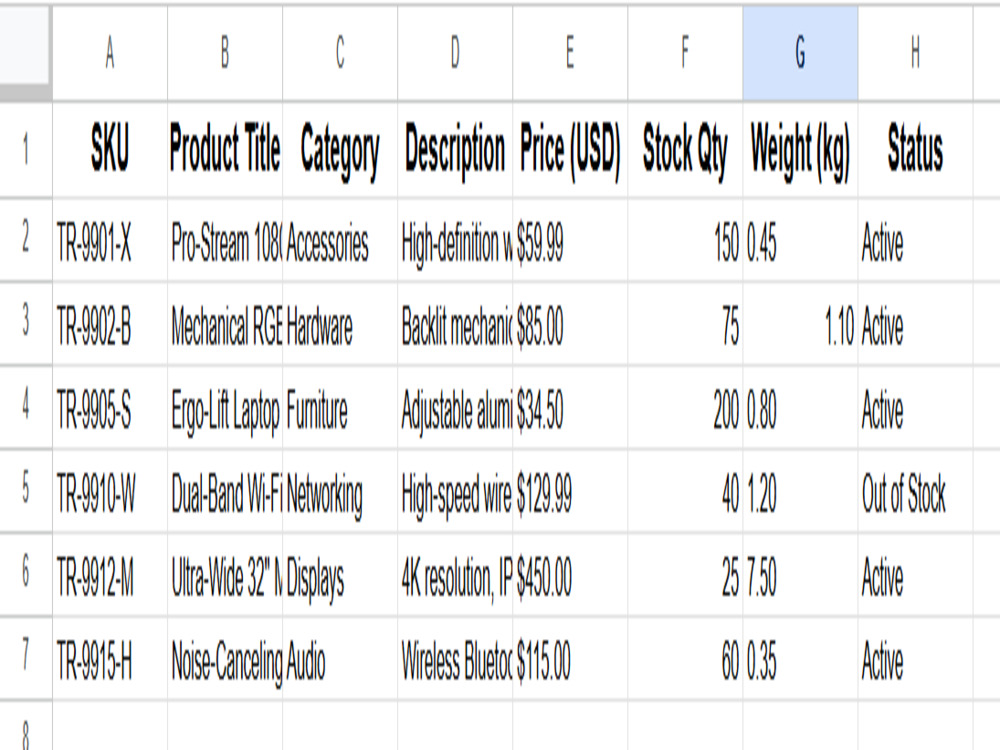This screenshot has width=1000, height=750.
Task: Click the $115.00 price cell
Action: [570, 658]
